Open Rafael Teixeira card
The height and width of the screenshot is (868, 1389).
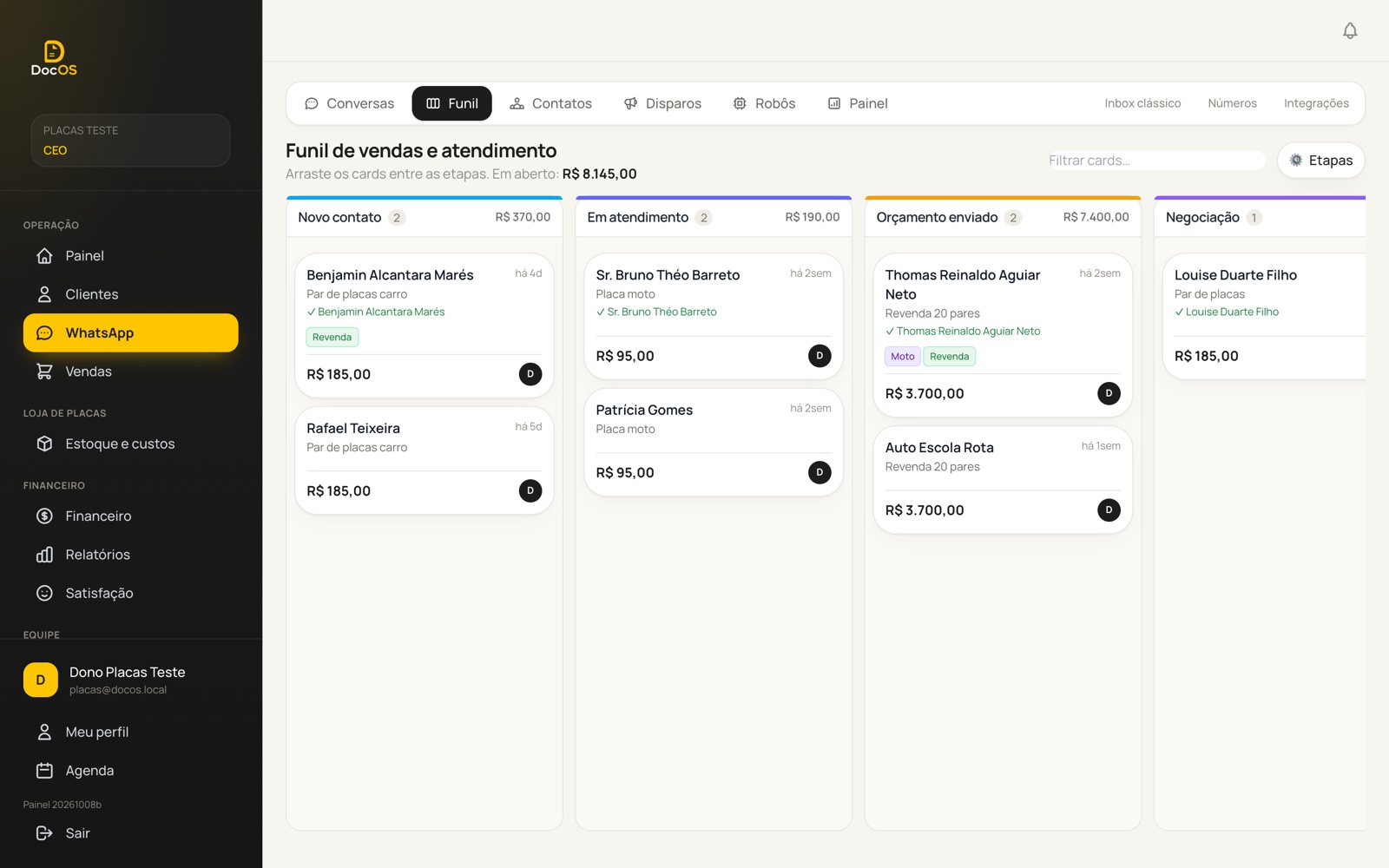[x=425, y=461]
